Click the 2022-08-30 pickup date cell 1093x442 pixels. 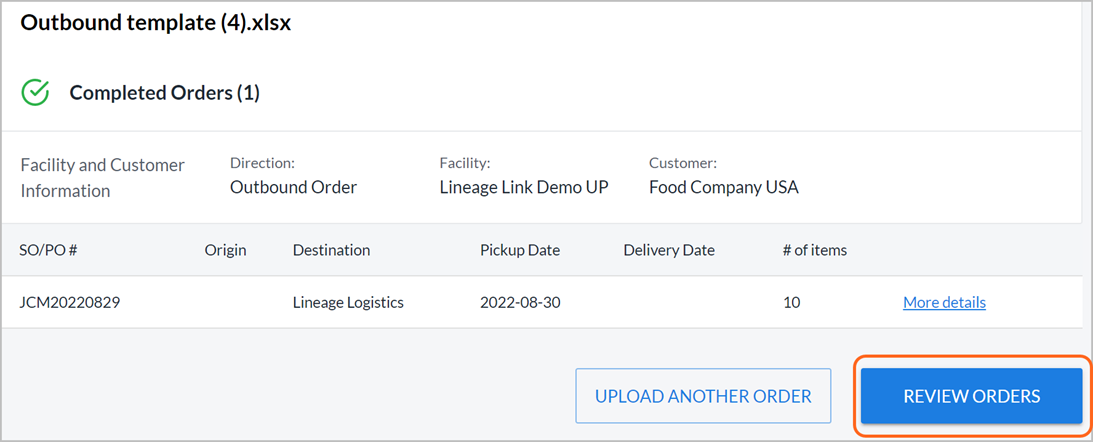pyautogui.click(x=521, y=303)
